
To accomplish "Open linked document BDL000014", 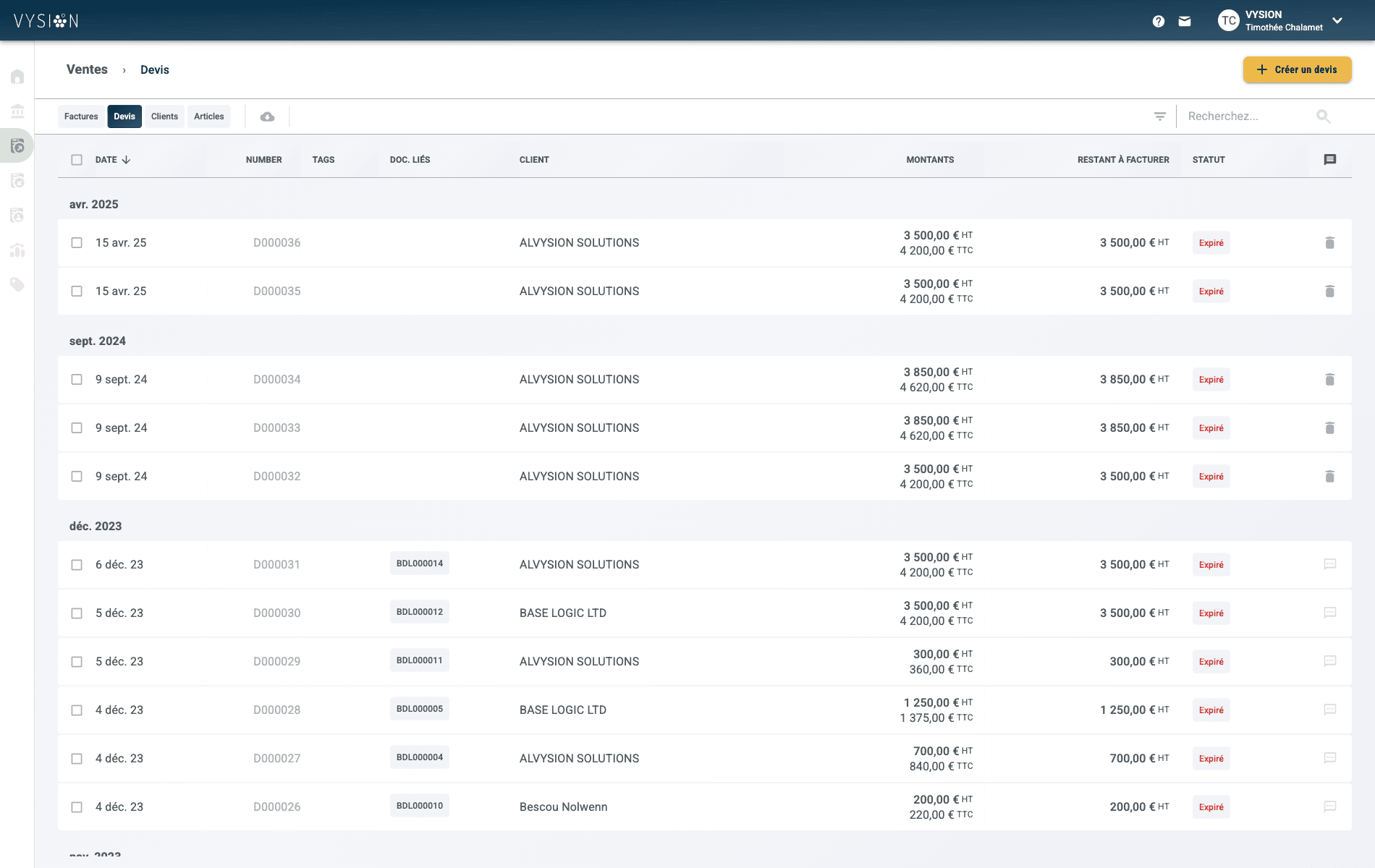I will coord(420,563).
